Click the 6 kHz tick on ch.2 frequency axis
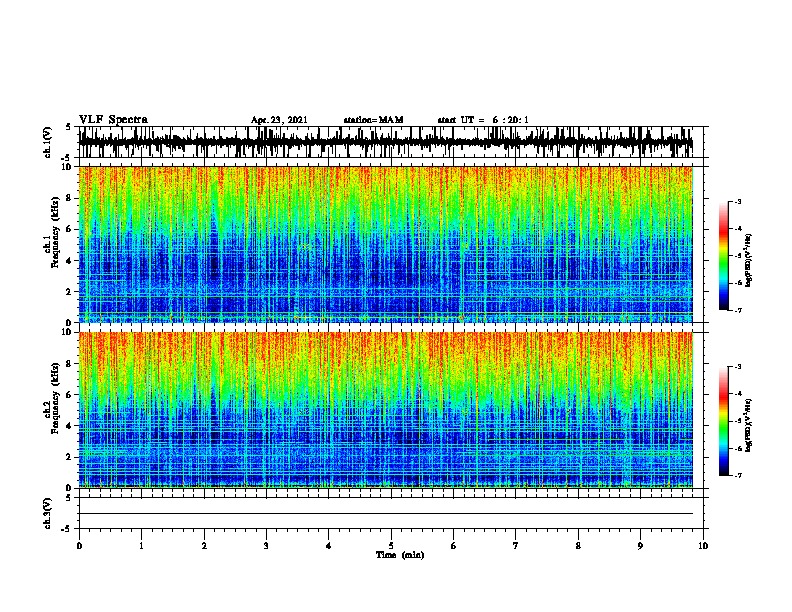792x612 pixels. 70,395
